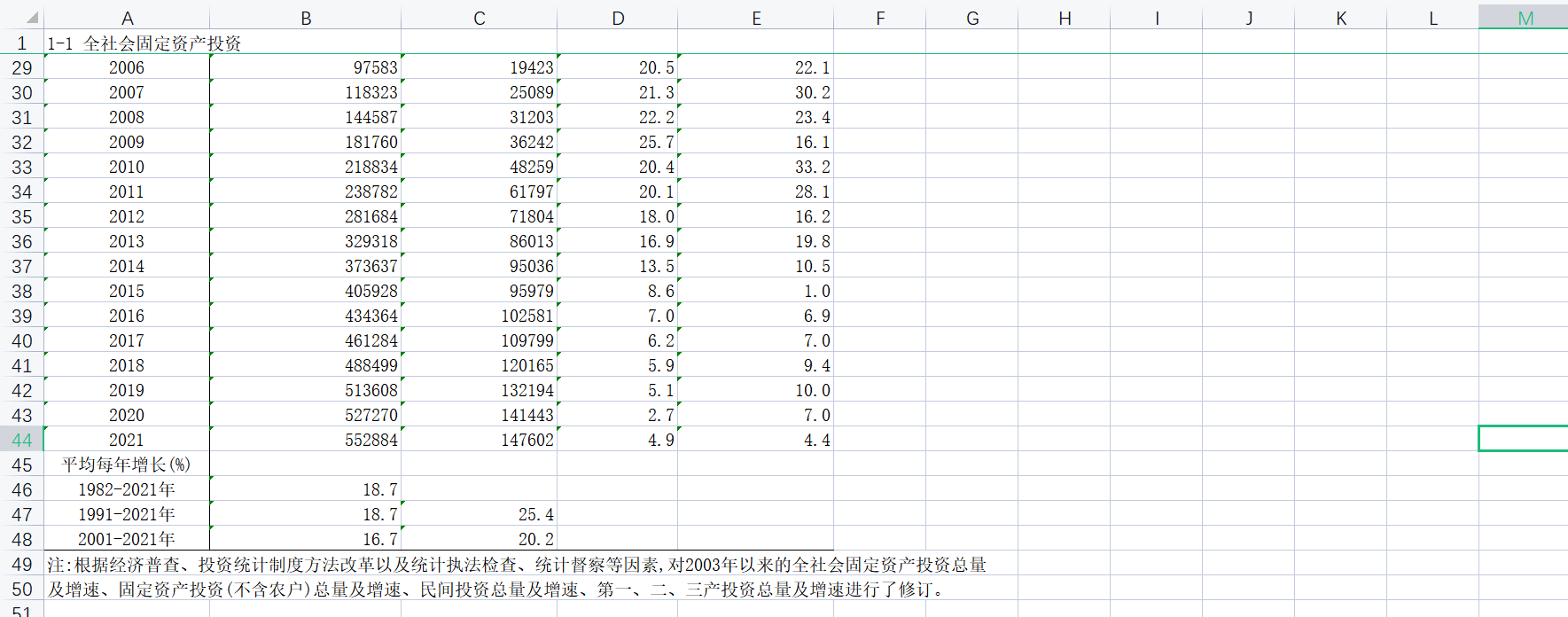Click cell with value 19423
Screen dimensions: 1568x617
point(480,67)
